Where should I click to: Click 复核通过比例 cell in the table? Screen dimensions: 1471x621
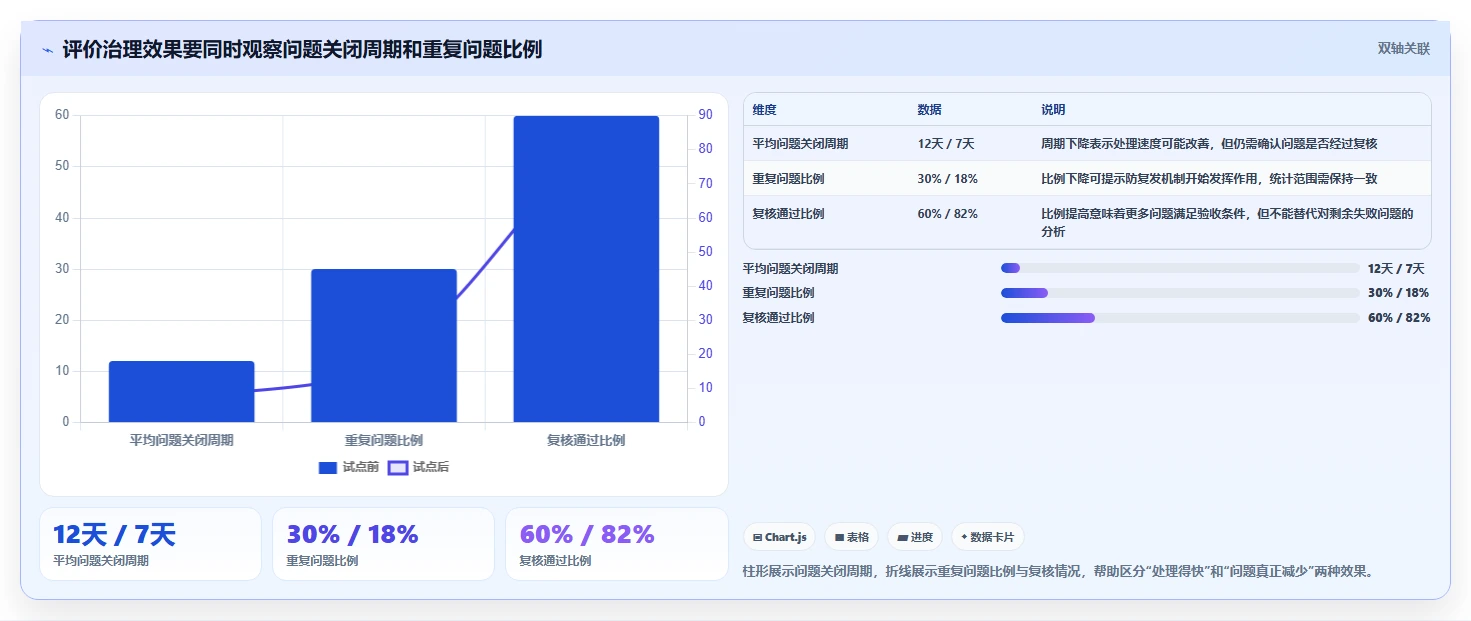click(789, 214)
